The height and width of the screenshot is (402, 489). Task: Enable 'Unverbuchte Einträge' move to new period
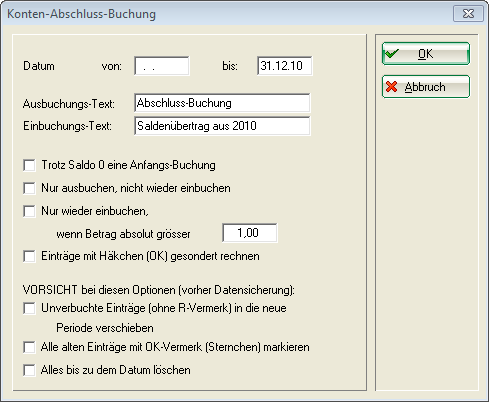coord(29,308)
